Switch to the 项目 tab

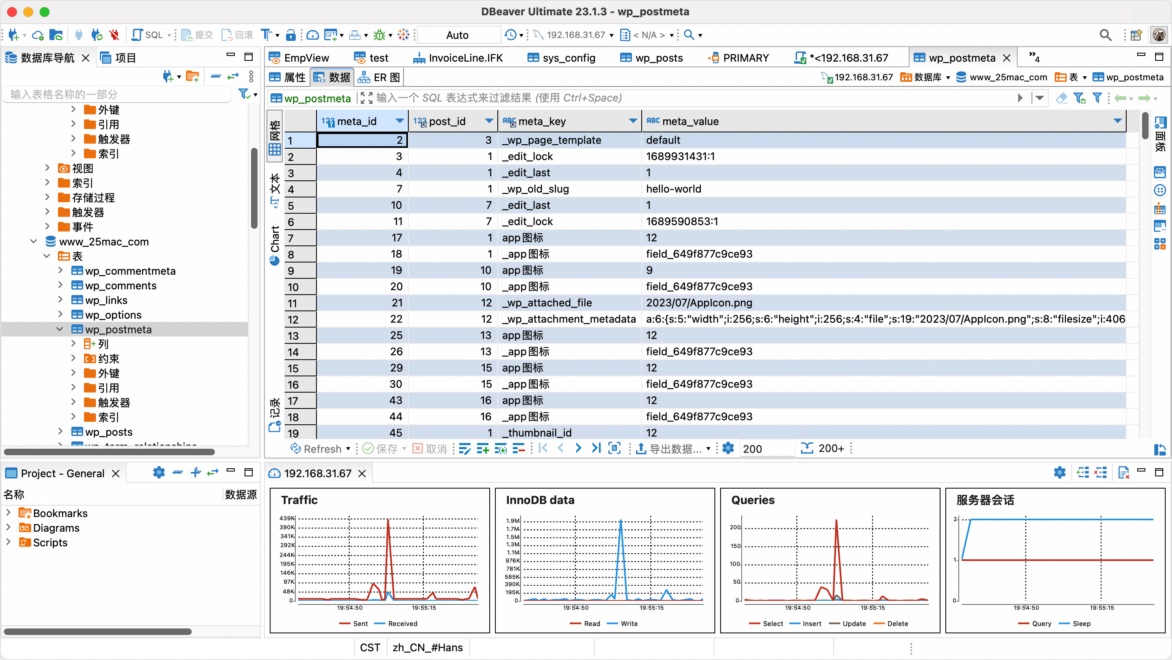tap(118, 58)
